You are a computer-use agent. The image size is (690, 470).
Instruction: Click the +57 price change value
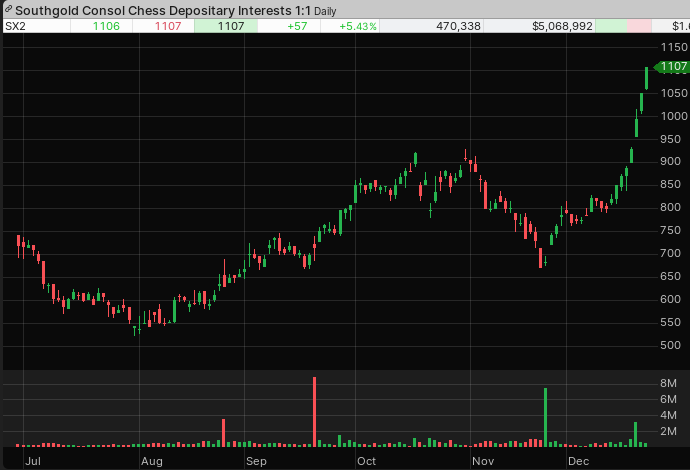pyautogui.click(x=297, y=26)
